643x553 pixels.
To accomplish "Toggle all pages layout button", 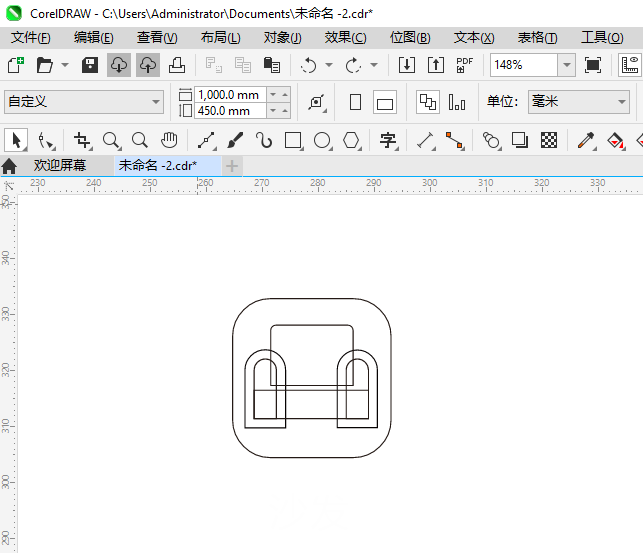I will point(428,102).
